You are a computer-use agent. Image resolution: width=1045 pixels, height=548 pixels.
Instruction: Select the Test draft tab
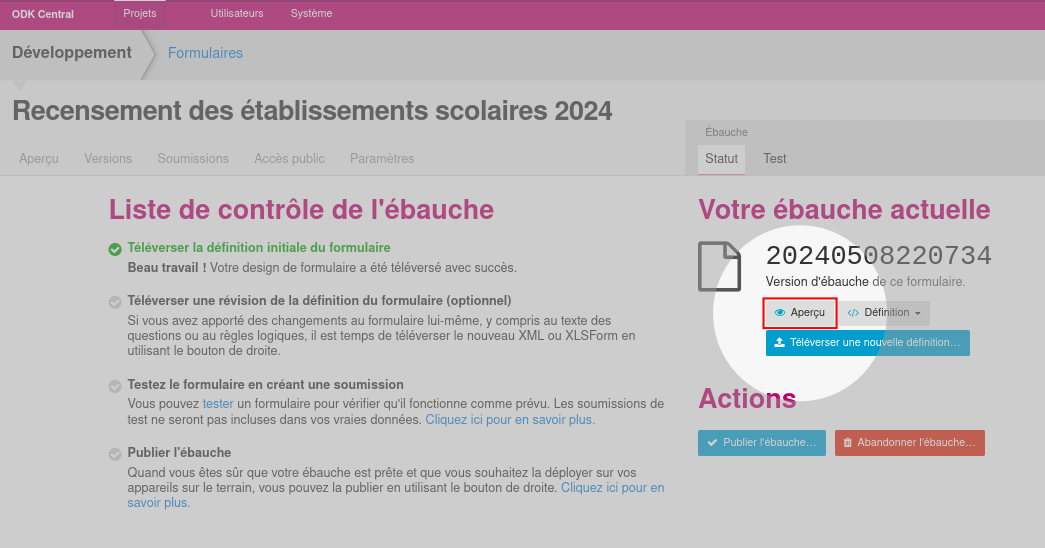774,159
